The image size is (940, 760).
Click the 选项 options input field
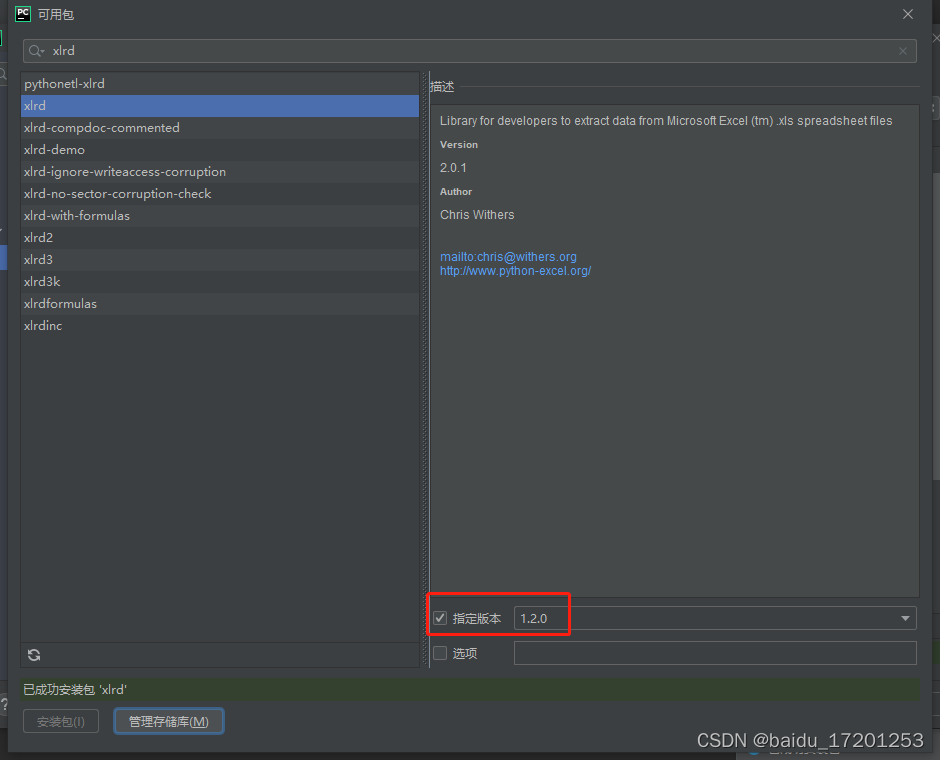point(715,652)
